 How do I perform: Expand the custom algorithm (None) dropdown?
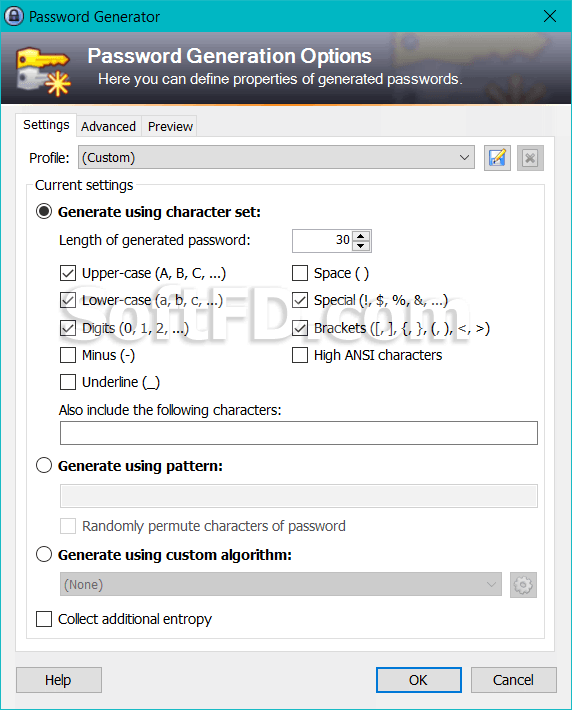click(x=281, y=585)
